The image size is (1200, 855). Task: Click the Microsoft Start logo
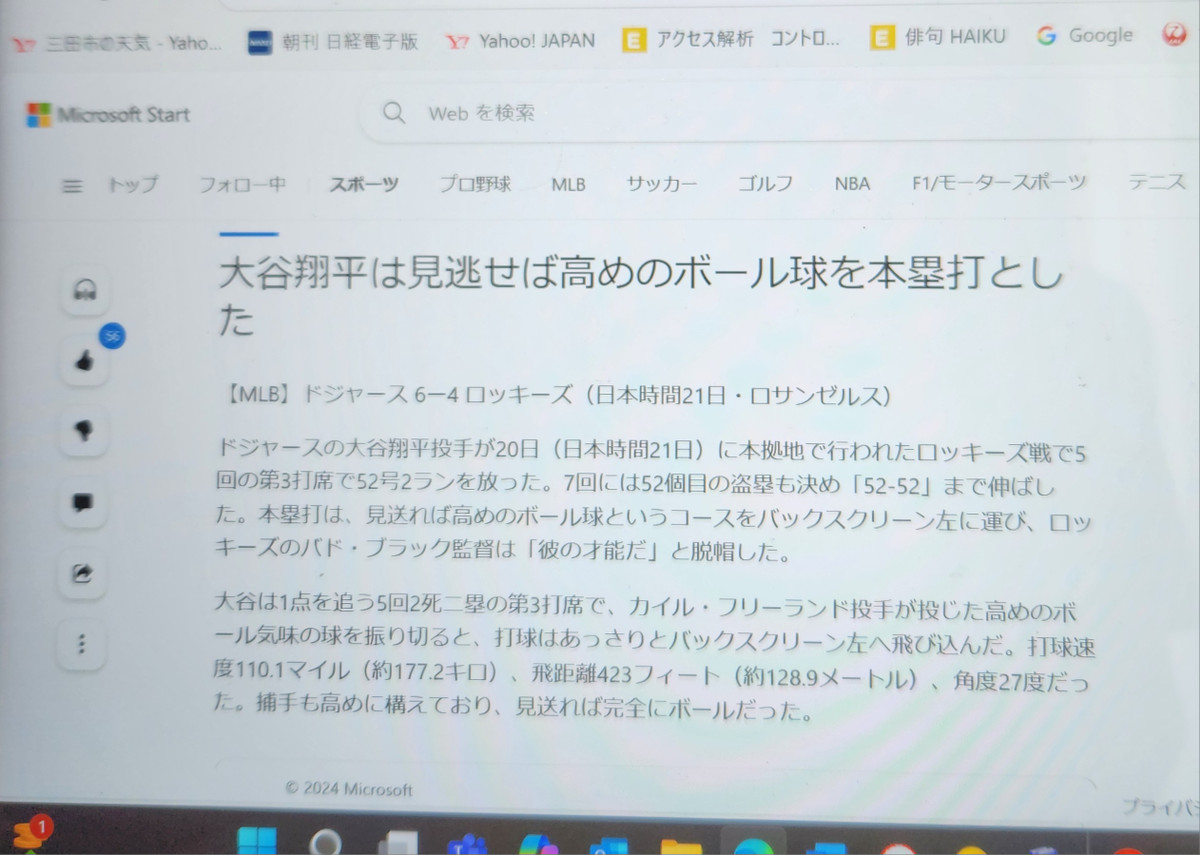click(x=108, y=114)
